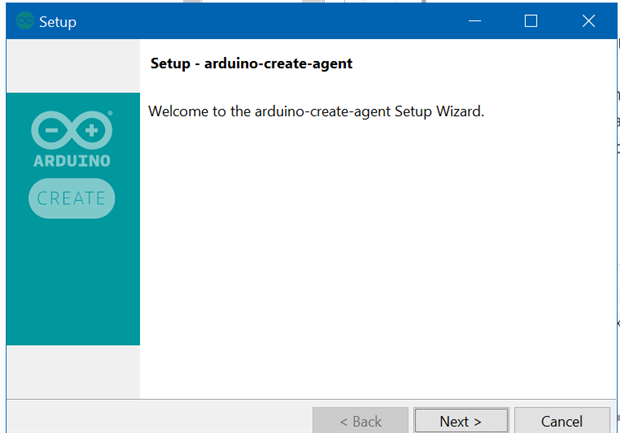620x433 pixels.
Task: Maximize the Setup window
Action: pos(531,21)
